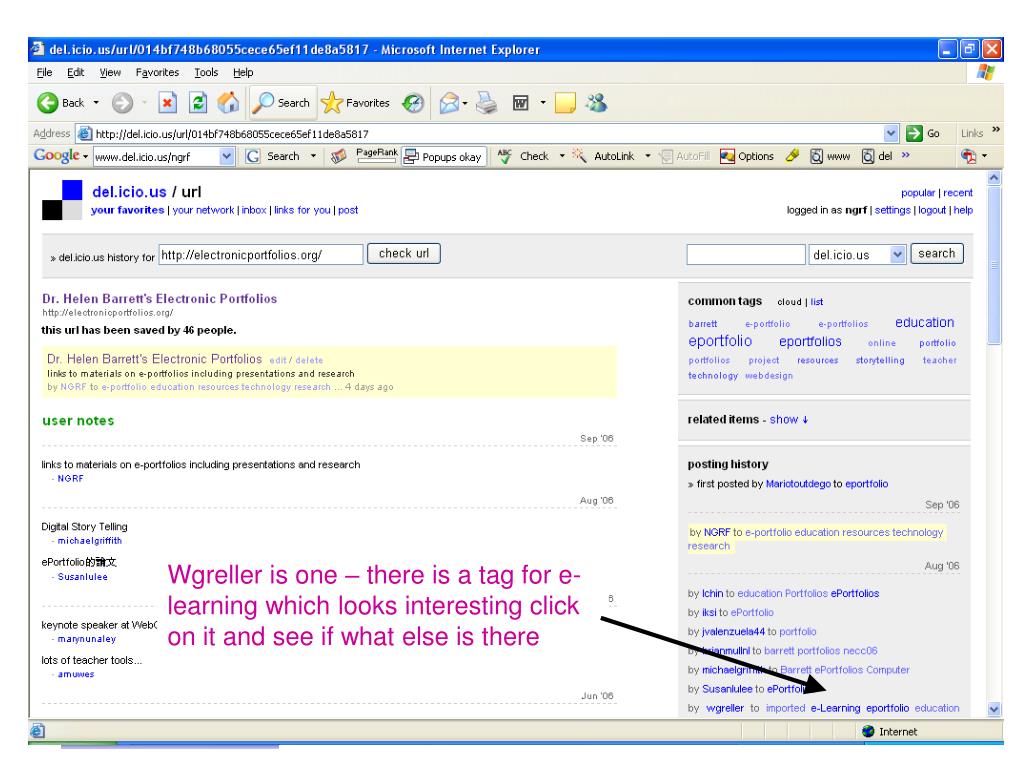Toggle the 'Popups okay' blocker button
Viewport: 1024px width, 768px height.
click(x=443, y=157)
